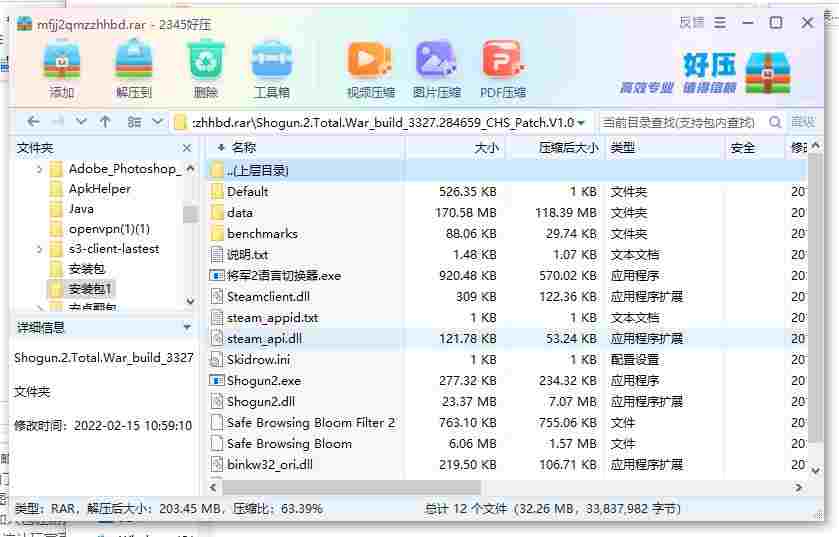
Task: Sort by 大小 column header
Action: (486, 148)
